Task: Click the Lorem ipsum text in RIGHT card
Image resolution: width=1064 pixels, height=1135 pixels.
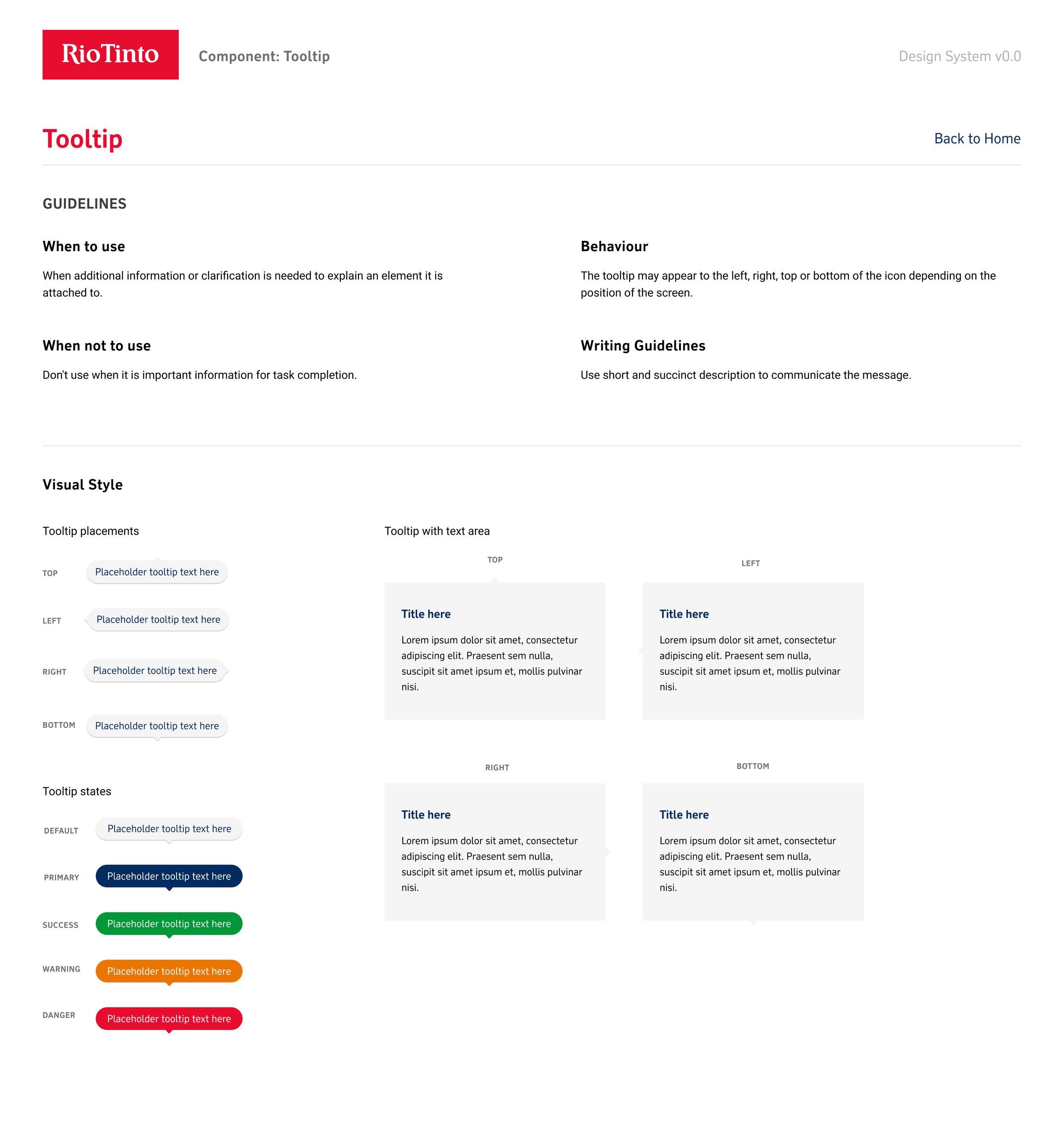Action: click(x=492, y=864)
